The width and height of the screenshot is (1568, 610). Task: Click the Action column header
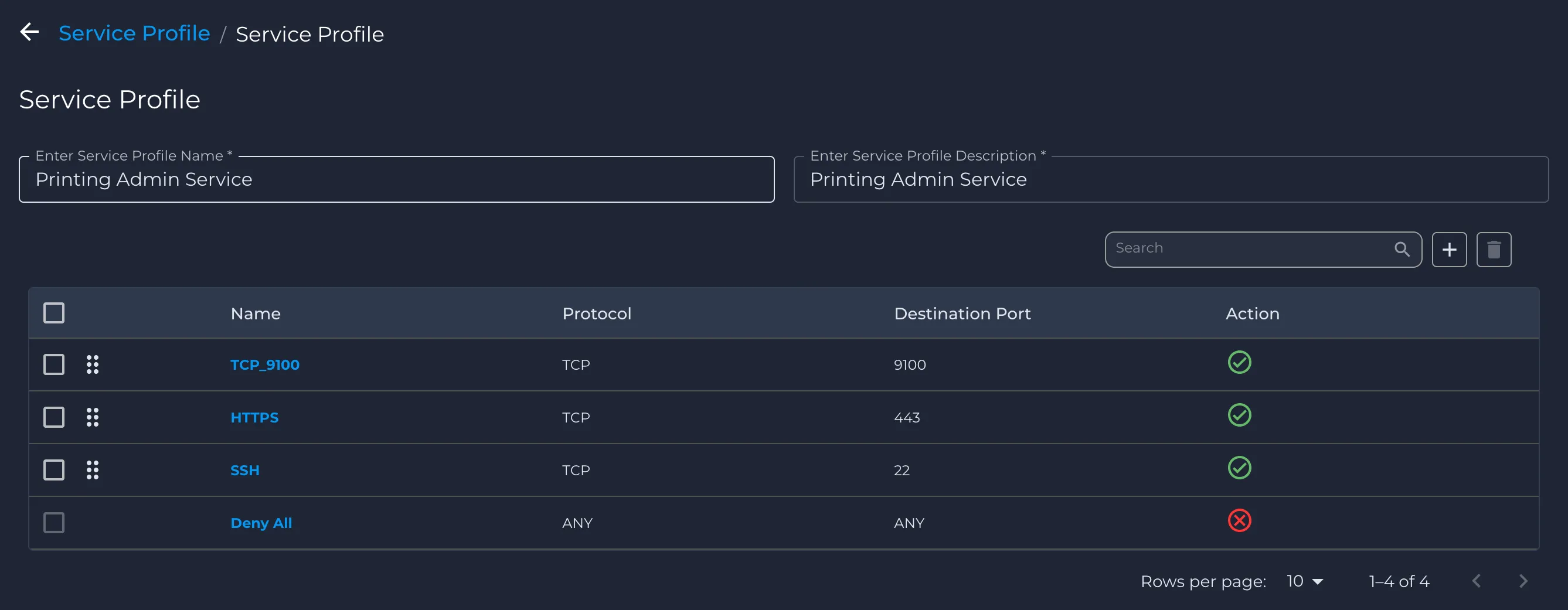(1252, 313)
